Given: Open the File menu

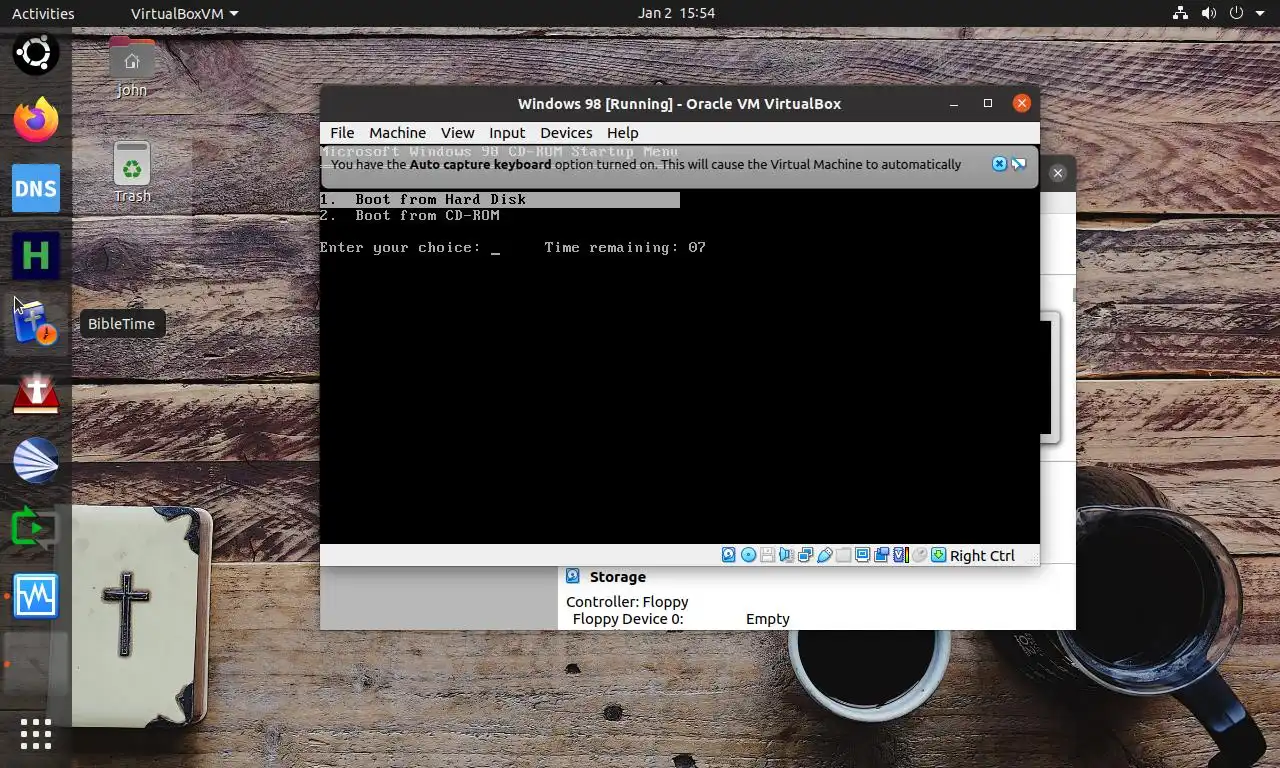Looking at the screenshot, I should pos(342,133).
